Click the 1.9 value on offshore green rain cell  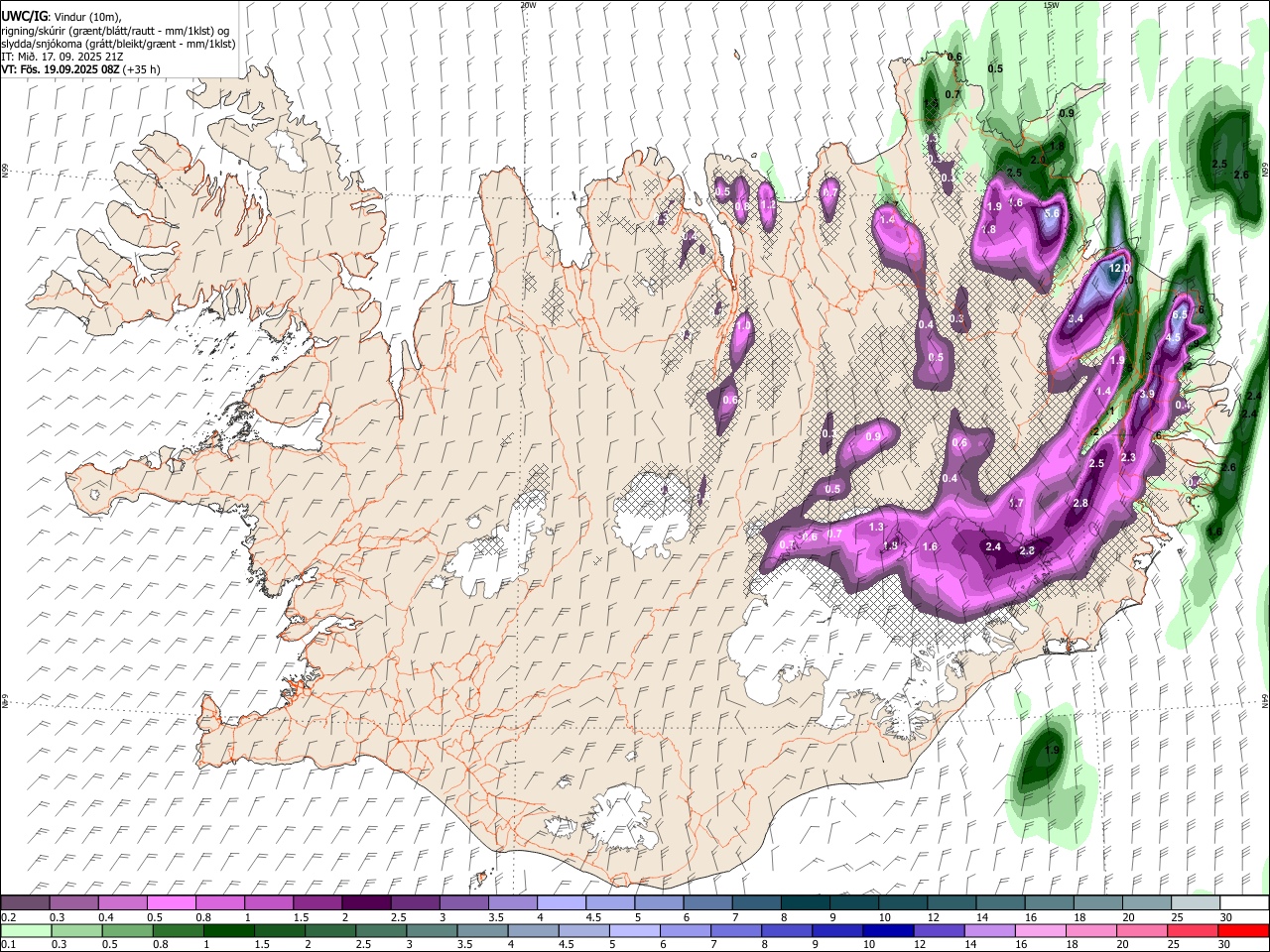coord(1053,750)
